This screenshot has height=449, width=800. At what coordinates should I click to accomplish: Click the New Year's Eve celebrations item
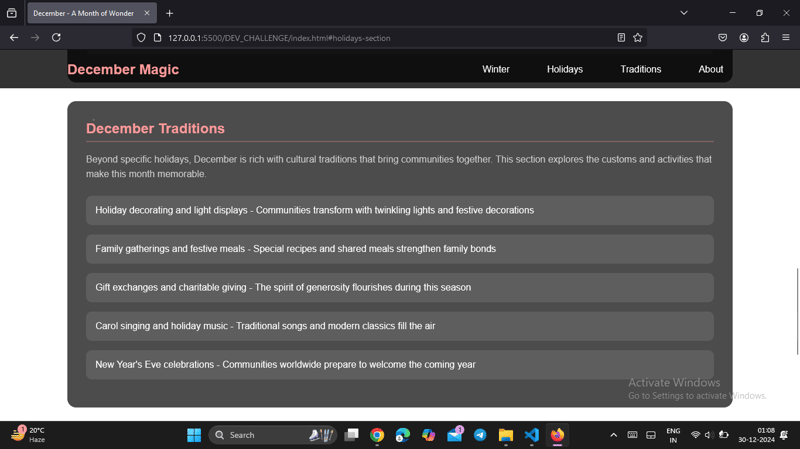tap(399, 365)
